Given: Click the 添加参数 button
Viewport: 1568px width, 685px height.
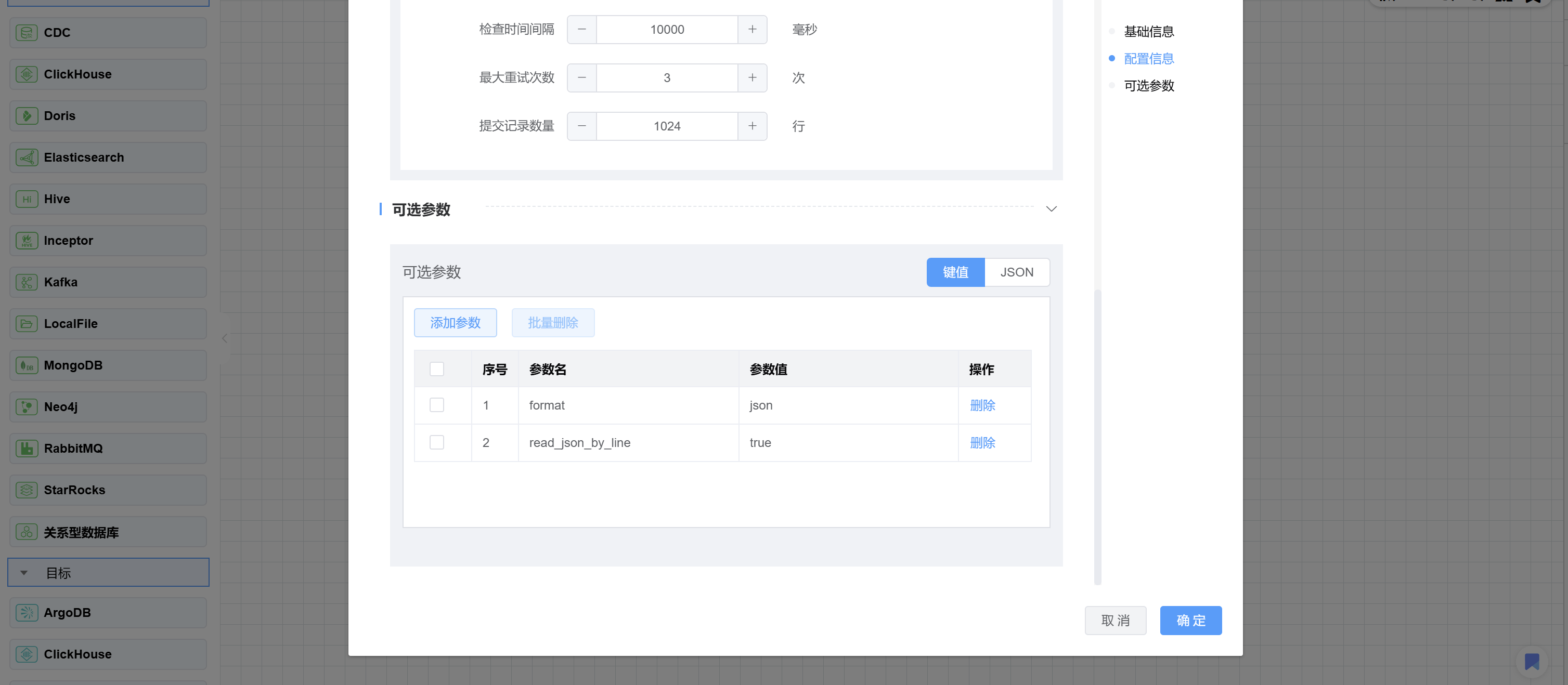Looking at the screenshot, I should point(455,323).
